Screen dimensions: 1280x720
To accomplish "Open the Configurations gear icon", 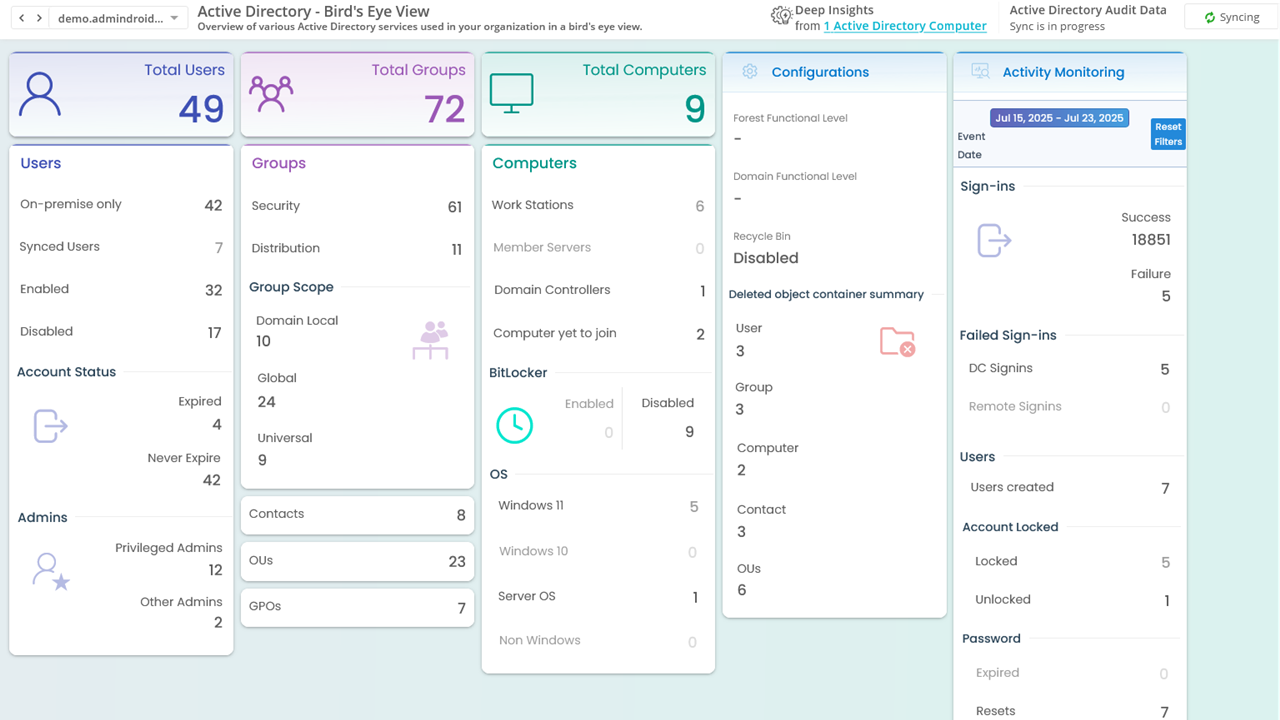I will pyautogui.click(x=750, y=72).
